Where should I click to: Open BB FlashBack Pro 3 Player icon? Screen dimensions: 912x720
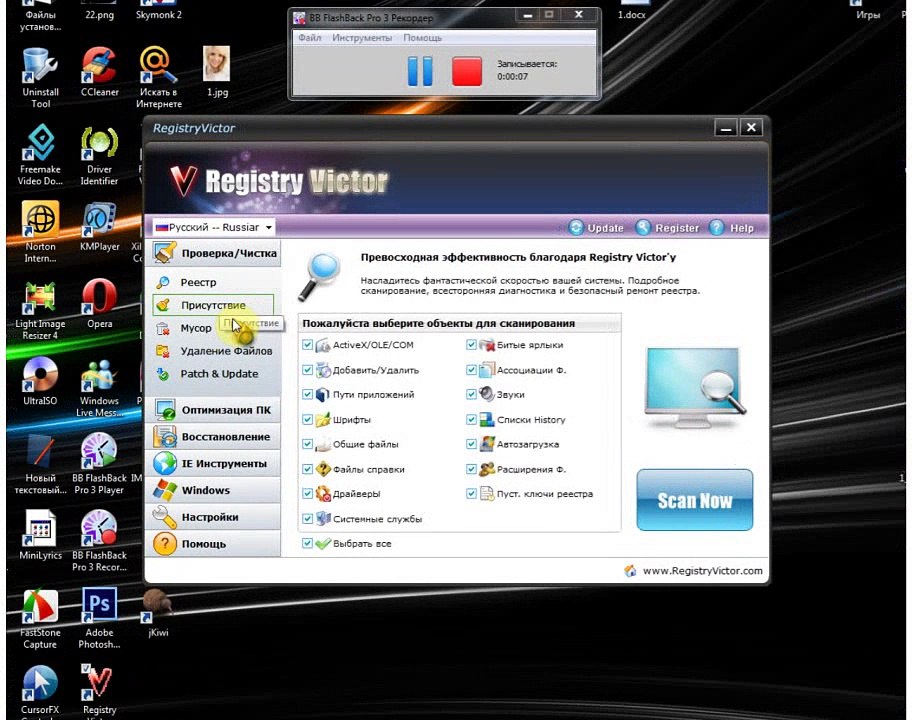(x=98, y=464)
